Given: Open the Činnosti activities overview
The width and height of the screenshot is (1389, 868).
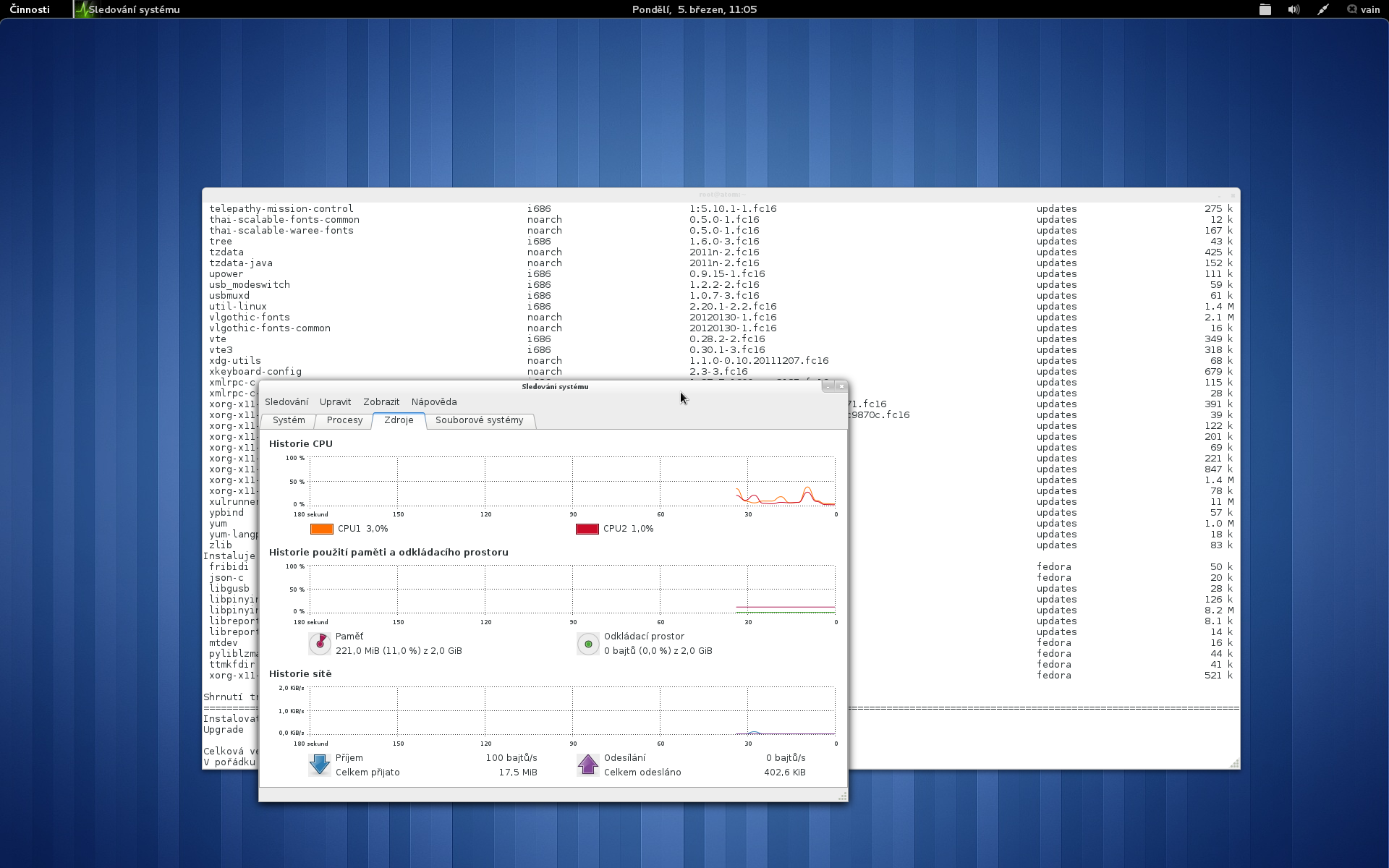Looking at the screenshot, I should click(30, 9).
